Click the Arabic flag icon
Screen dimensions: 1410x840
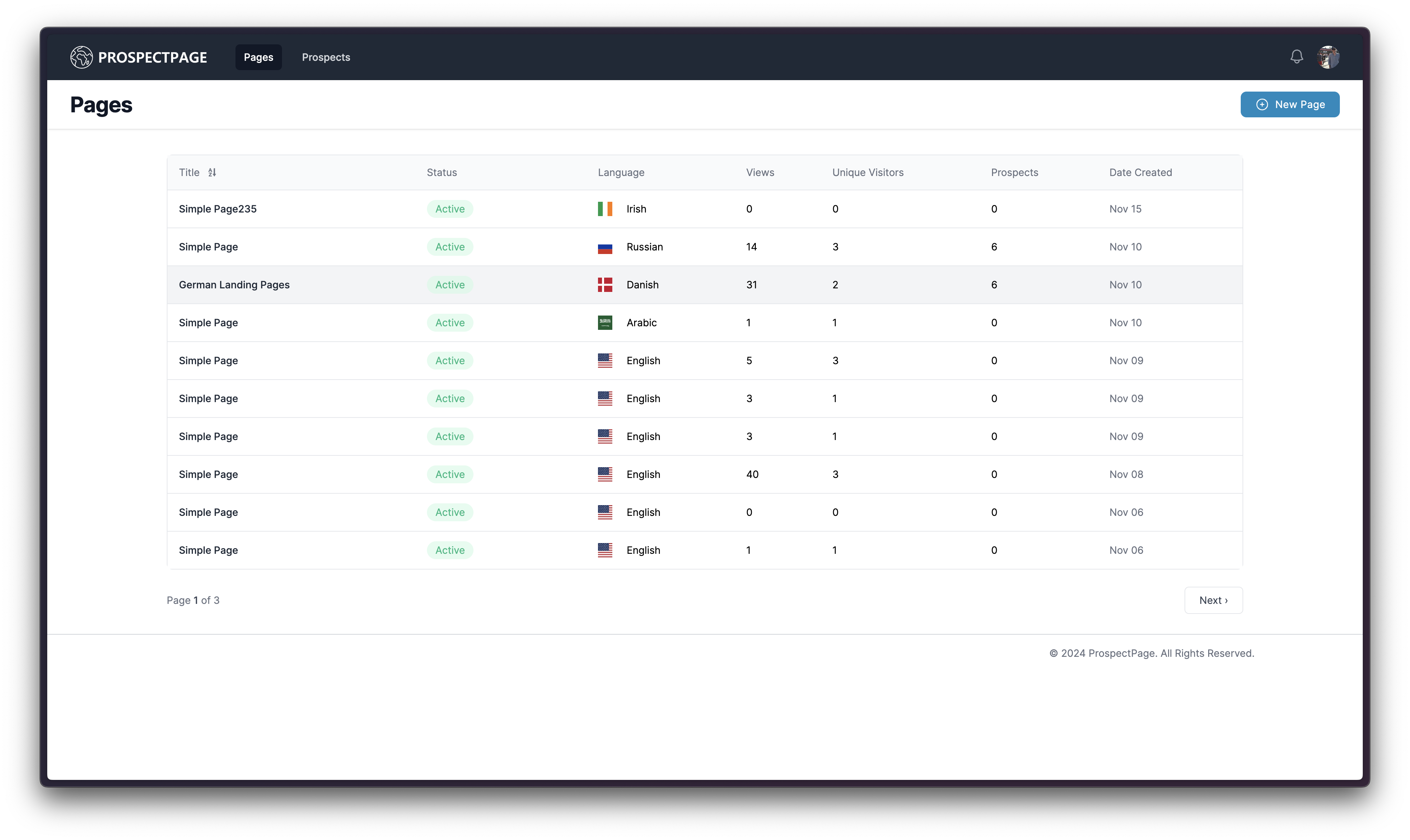click(x=604, y=323)
